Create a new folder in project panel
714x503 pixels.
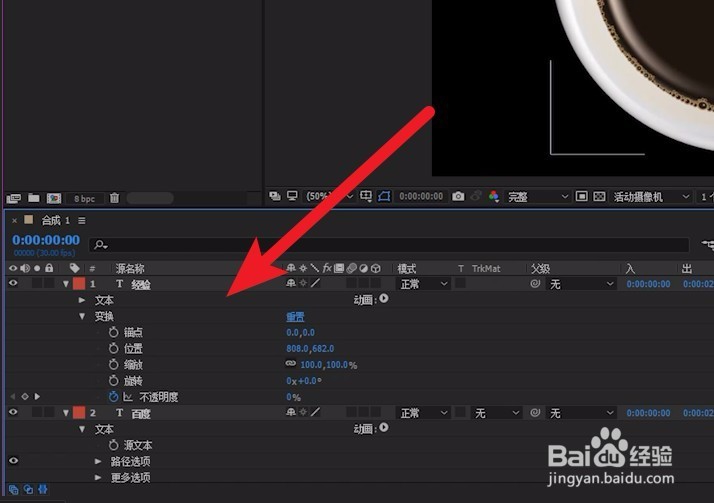click(34, 198)
